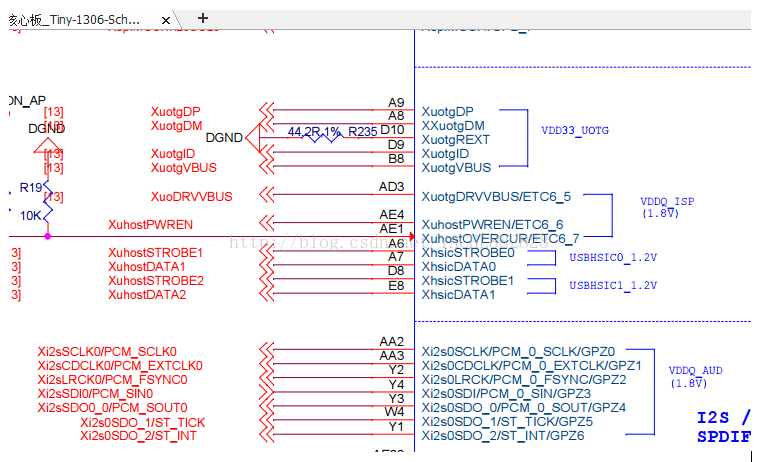Click pin number AE4

392,215
